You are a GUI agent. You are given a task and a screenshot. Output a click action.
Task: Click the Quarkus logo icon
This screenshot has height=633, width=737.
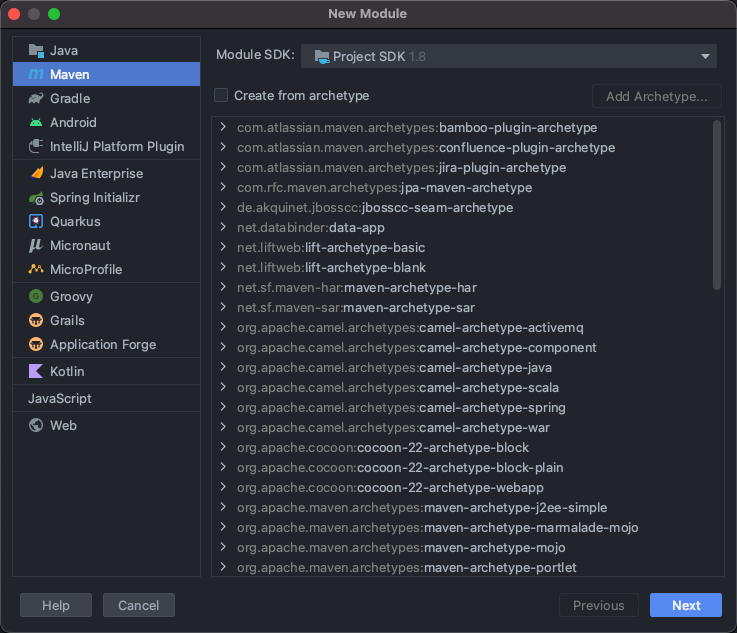click(x=36, y=221)
